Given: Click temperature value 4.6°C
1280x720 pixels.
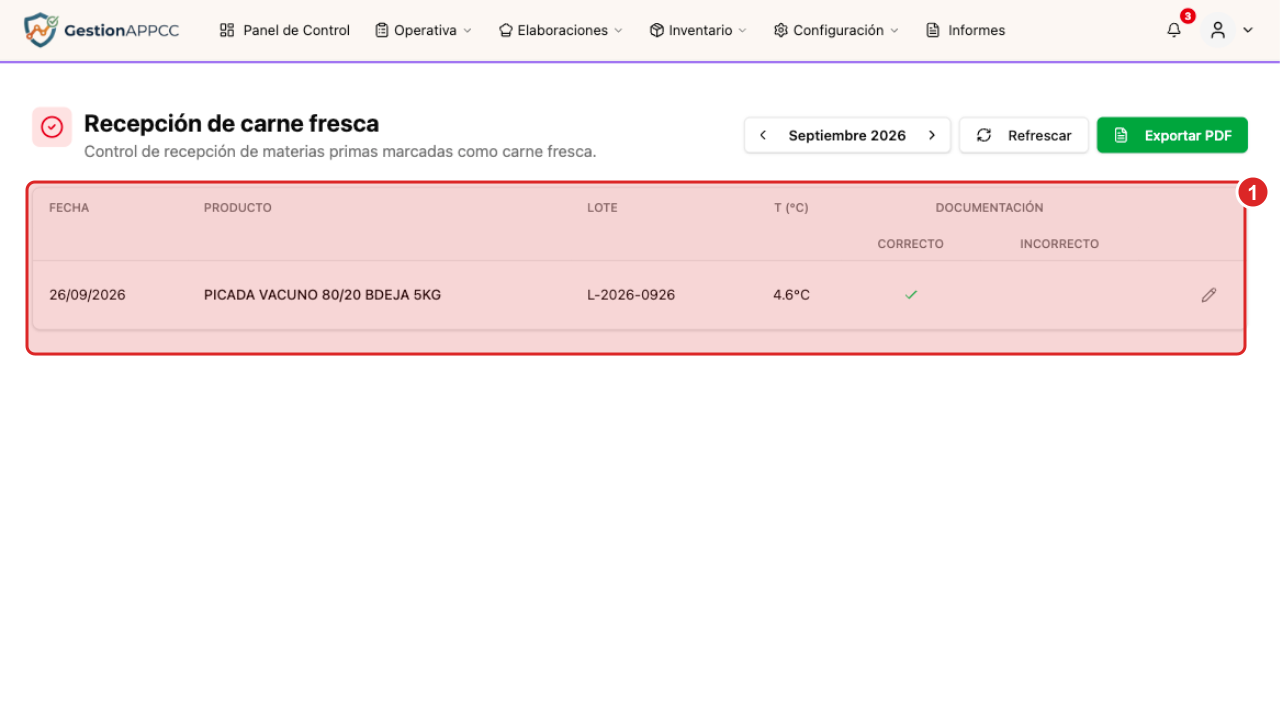Looking at the screenshot, I should (791, 295).
